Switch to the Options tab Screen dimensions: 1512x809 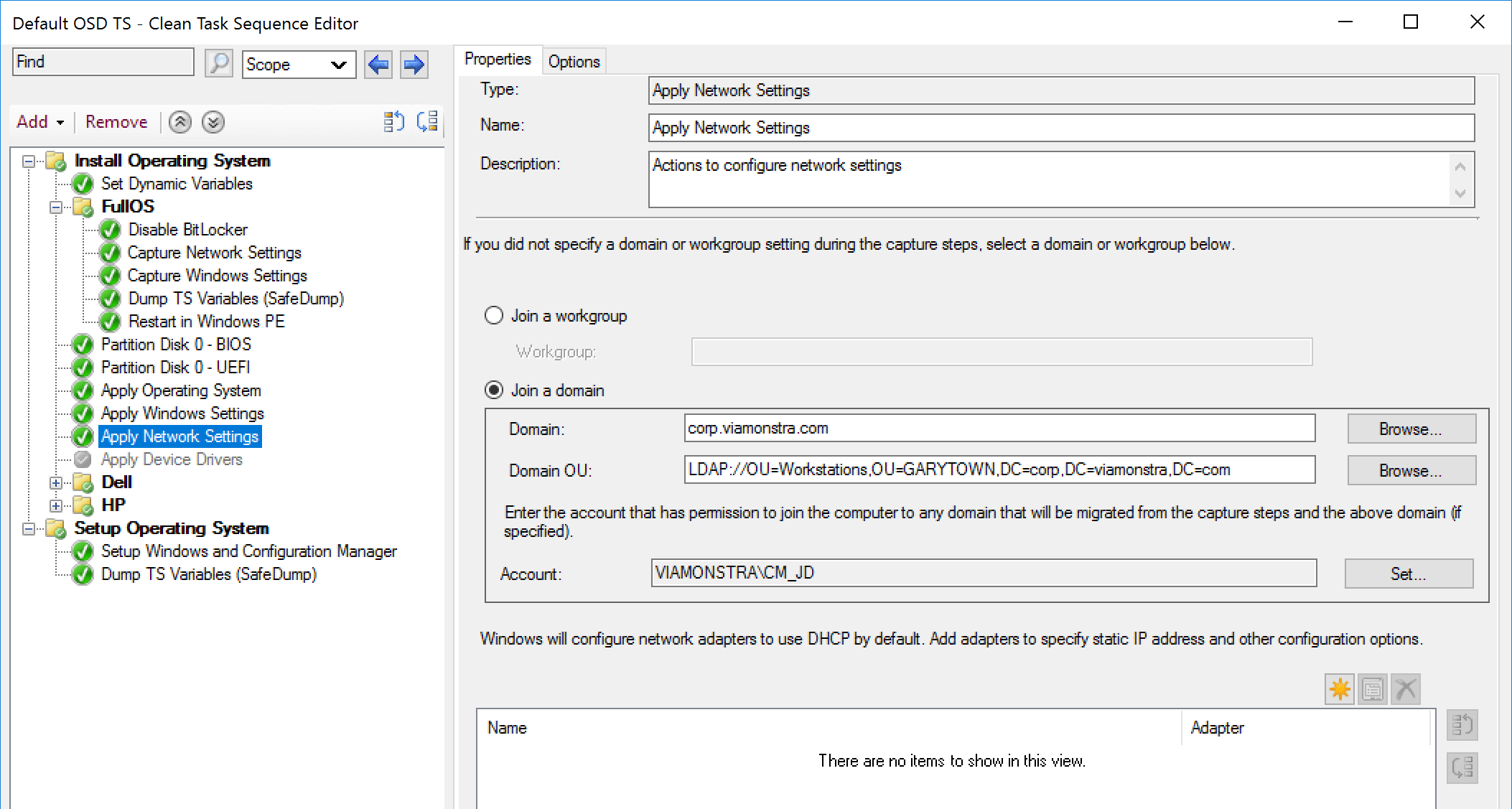pyautogui.click(x=574, y=62)
